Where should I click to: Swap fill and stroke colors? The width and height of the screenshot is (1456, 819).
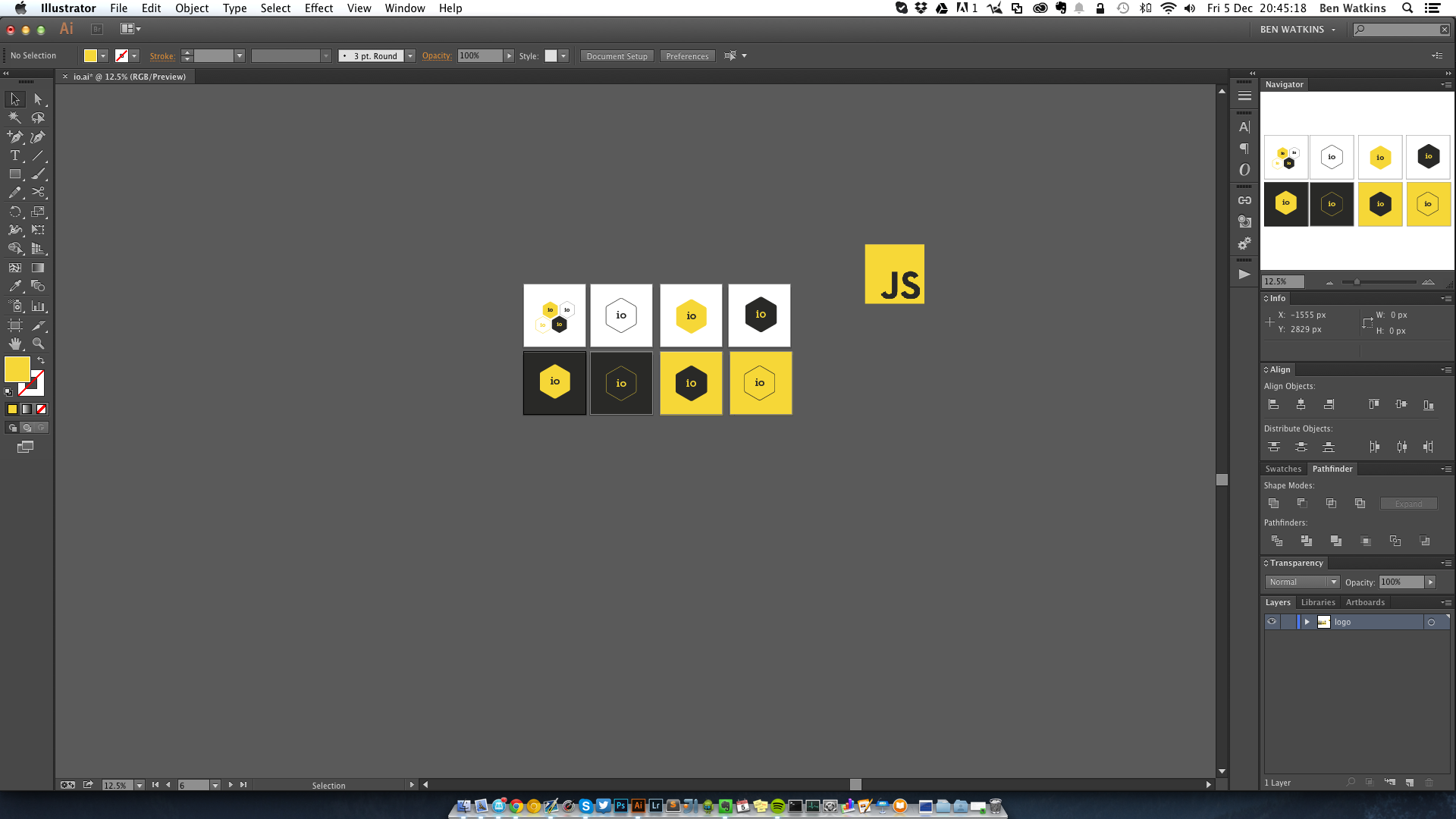[x=41, y=360]
